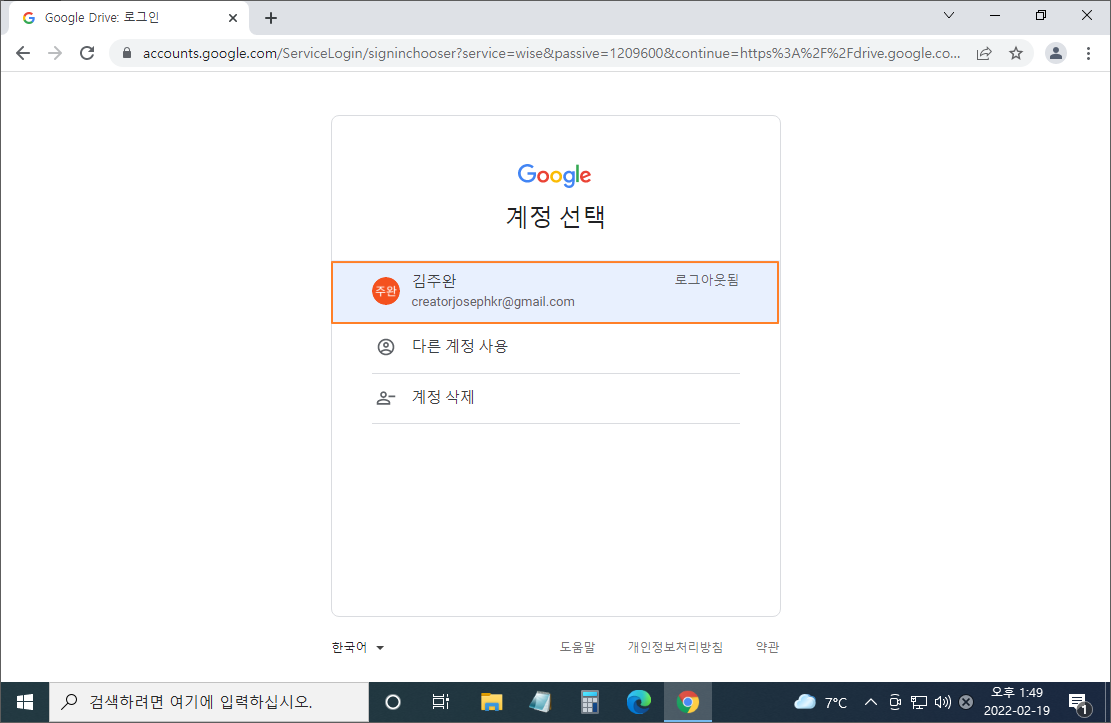The width and height of the screenshot is (1111, 723).
Task: Select the Google Drive: 로그인 tab
Action: pyautogui.click(x=129, y=18)
